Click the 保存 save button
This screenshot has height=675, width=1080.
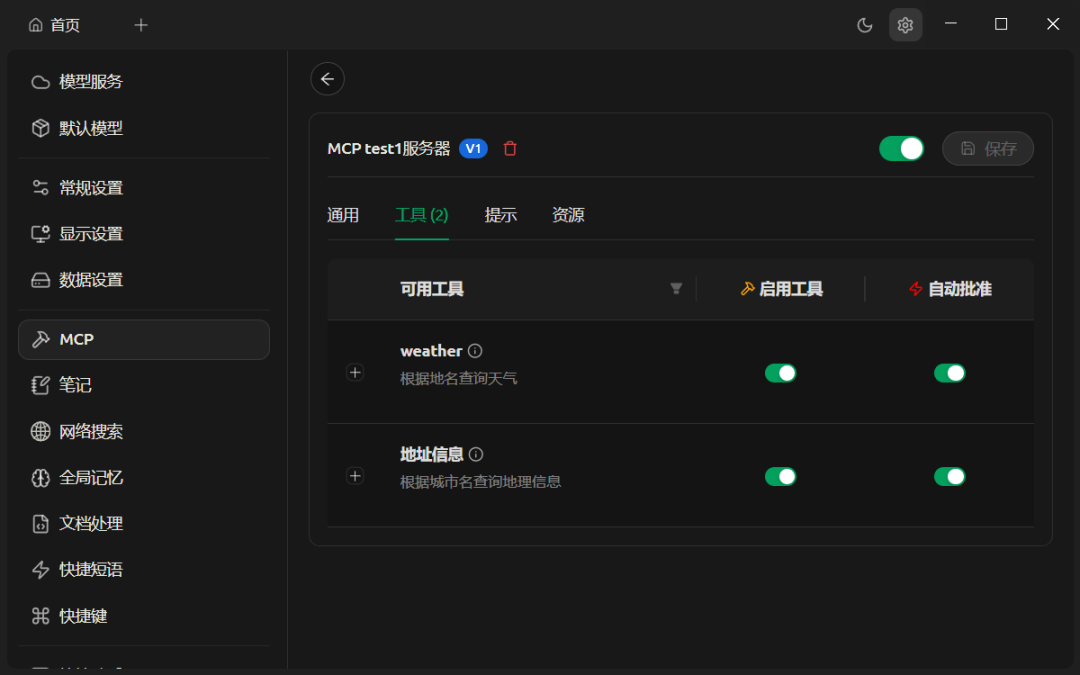coord(988,148)
